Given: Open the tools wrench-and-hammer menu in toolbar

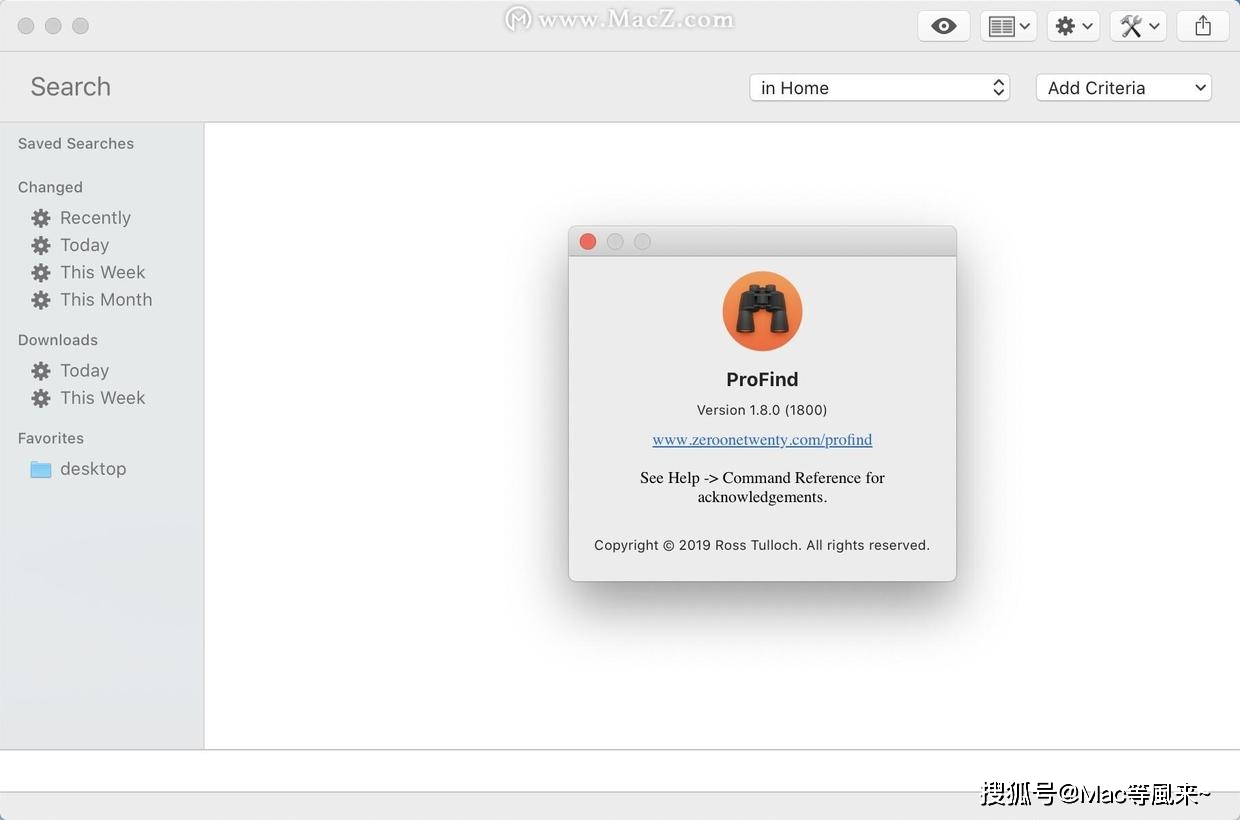Looking at the screenshot, I should click(1138, 27).
